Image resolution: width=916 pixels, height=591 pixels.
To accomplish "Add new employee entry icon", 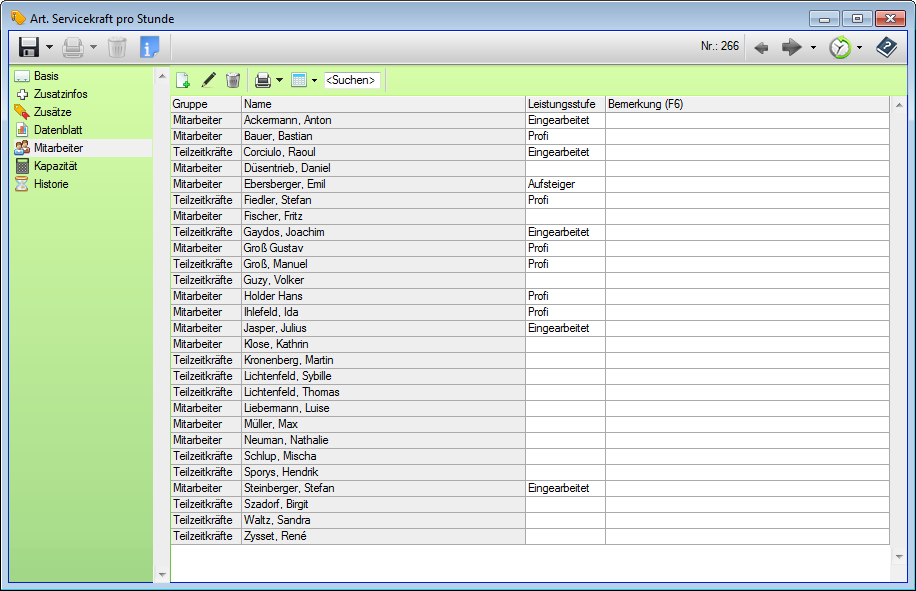I will click(183, 80).
